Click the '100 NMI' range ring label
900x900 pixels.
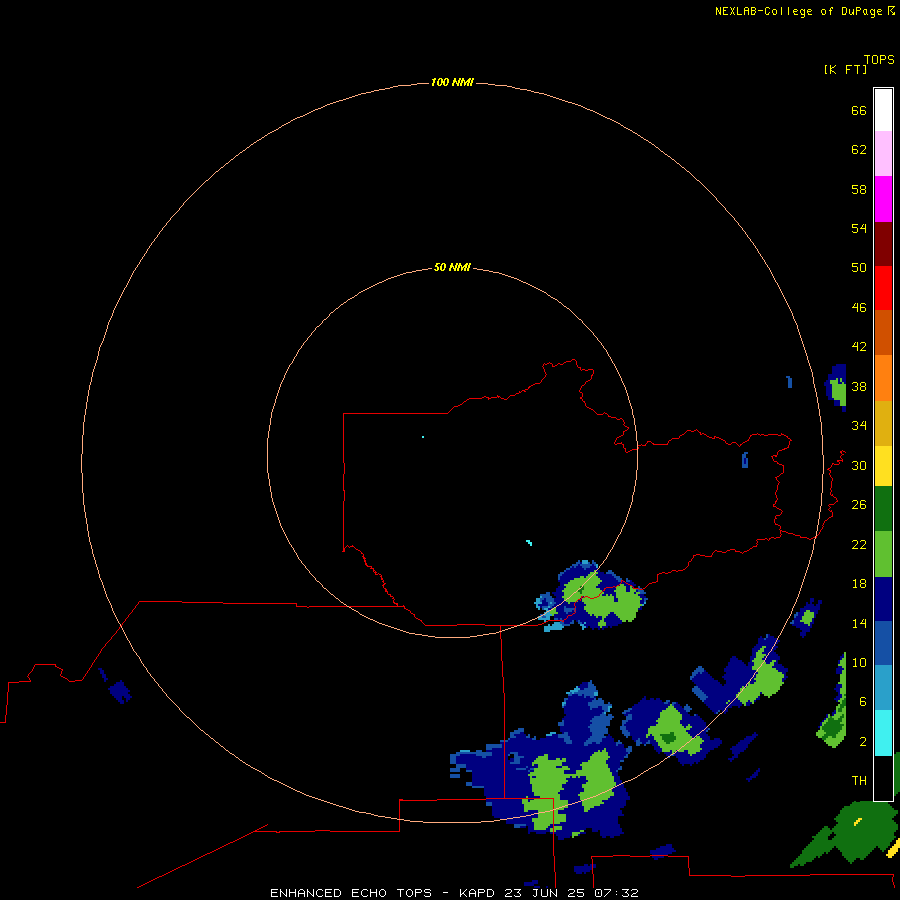(x=452, y=82)
